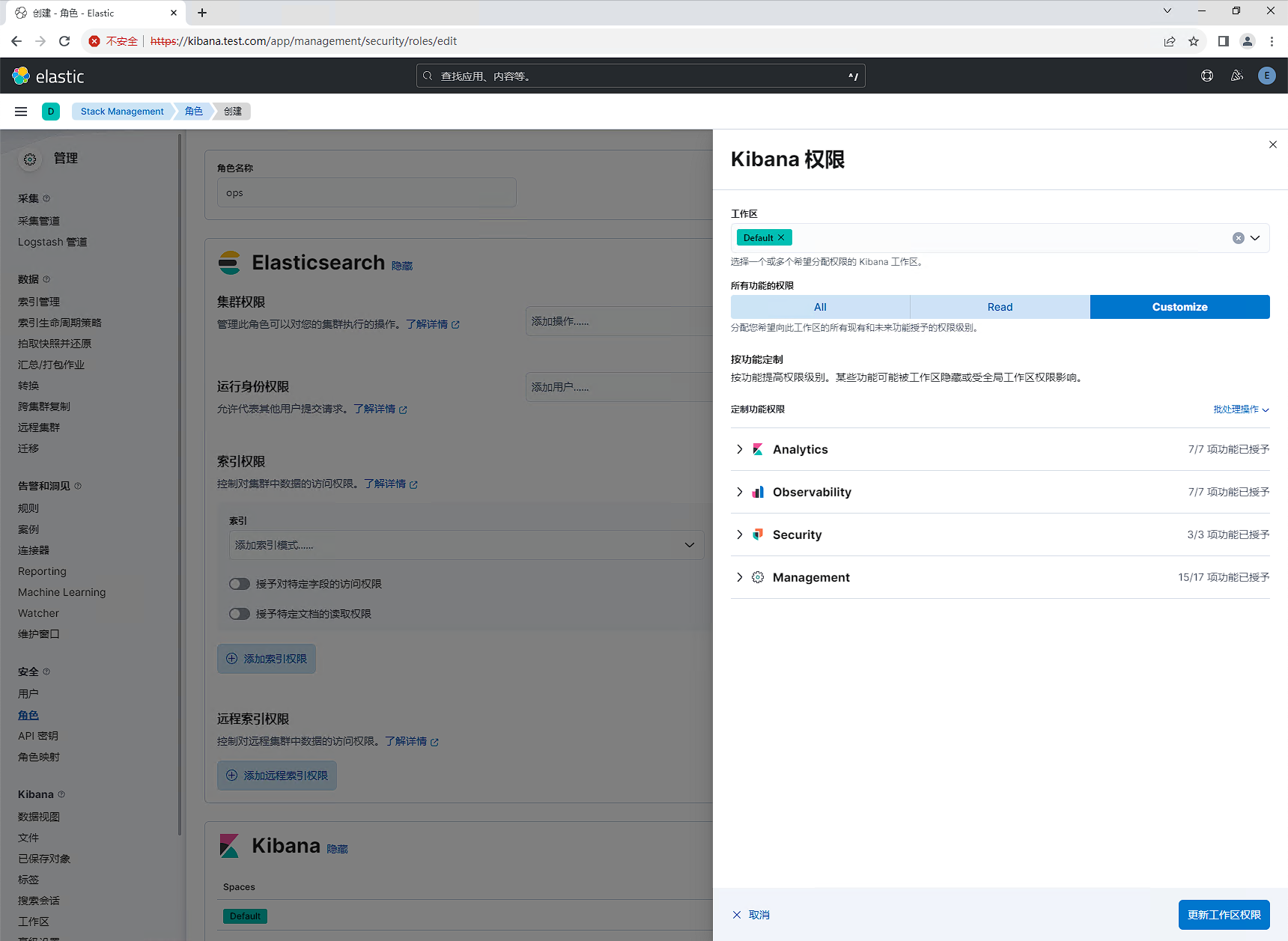Click the Security category icon

(x=758, y=535)
